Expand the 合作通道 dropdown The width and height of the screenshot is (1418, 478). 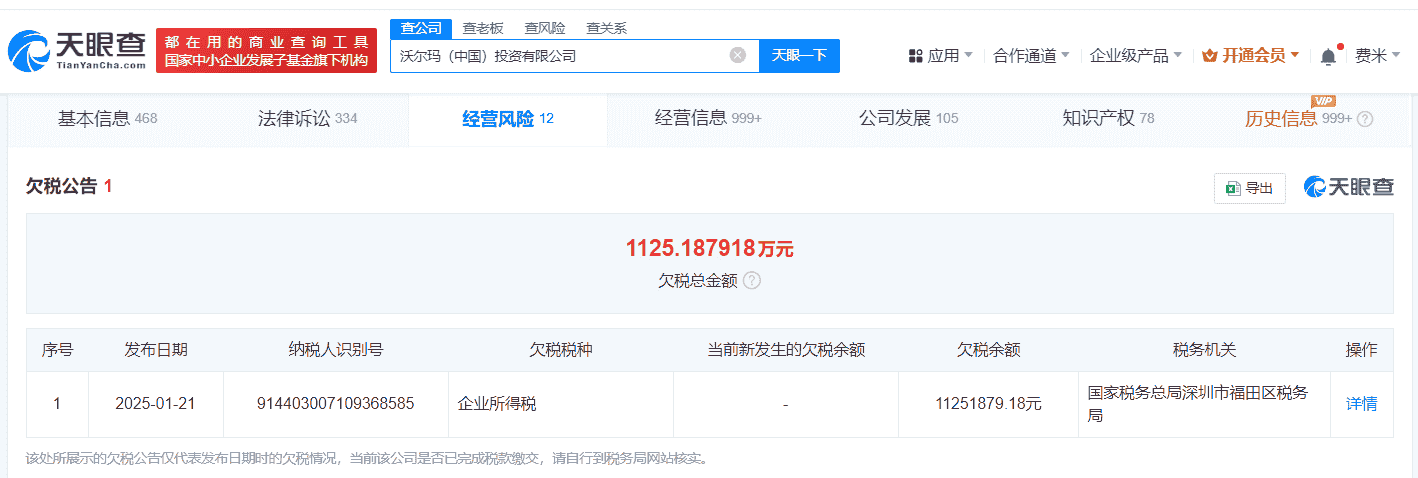[x=1031, y=56]
